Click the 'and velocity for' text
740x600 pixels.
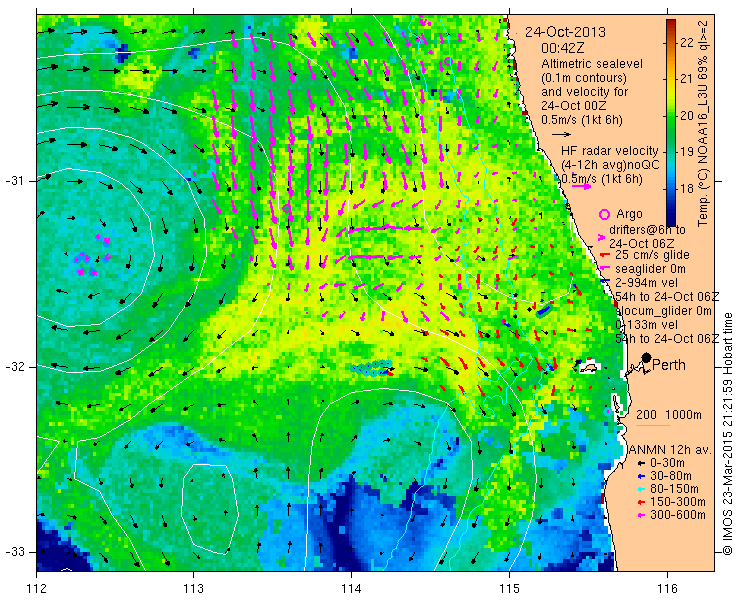point(584,92)
